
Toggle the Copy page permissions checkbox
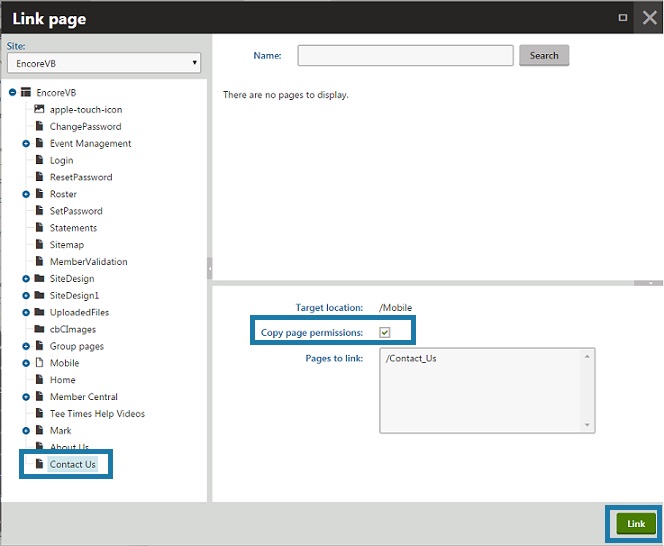click(x=385, y=332)
